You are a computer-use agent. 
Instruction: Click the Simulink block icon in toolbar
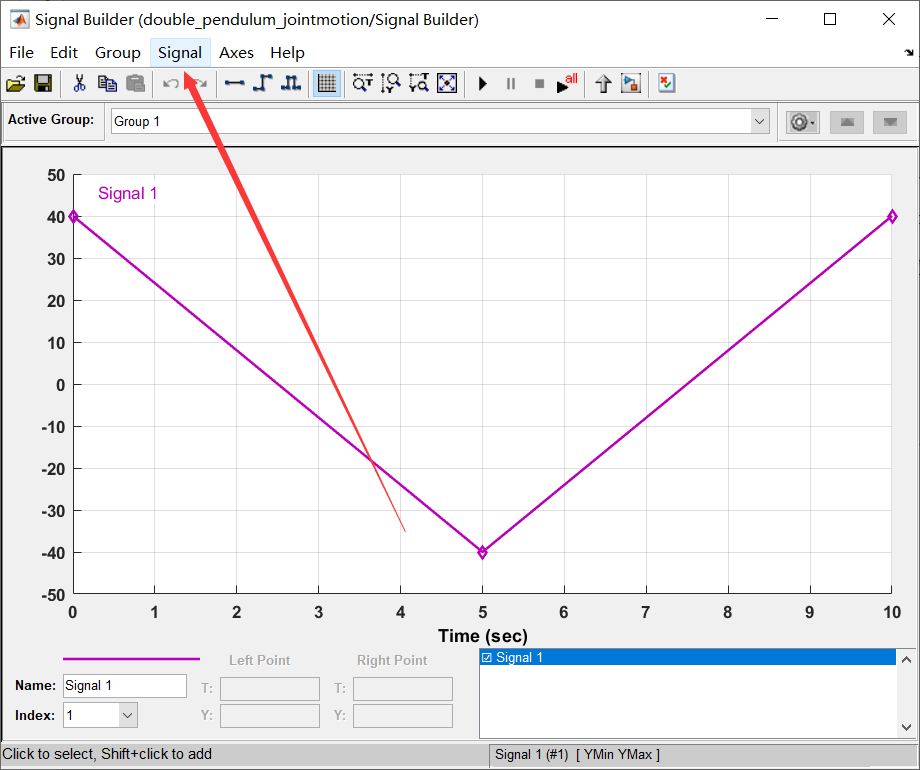(x=631, y=84)
